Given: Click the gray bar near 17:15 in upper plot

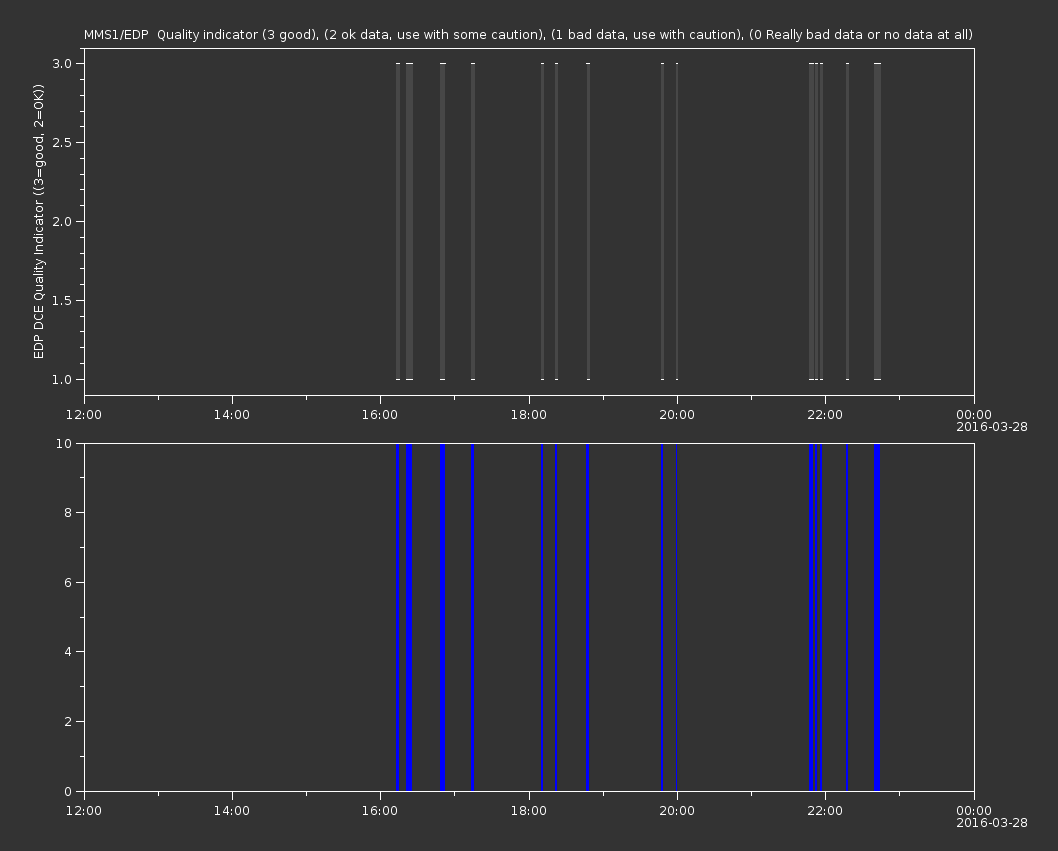Looking at the screenshot, I should click(x=473, y=221).
